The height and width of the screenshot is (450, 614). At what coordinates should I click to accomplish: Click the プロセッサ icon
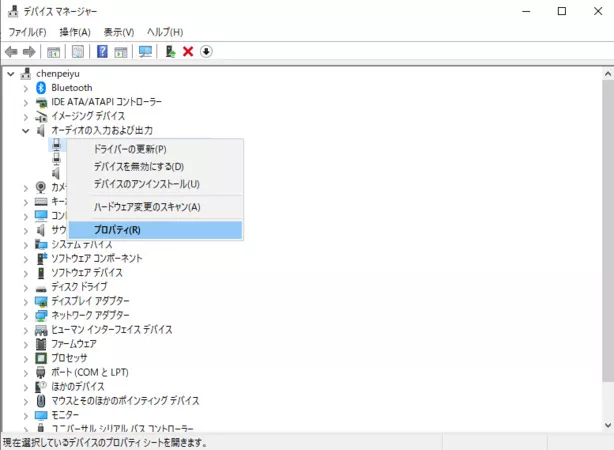tap(41, 358)
